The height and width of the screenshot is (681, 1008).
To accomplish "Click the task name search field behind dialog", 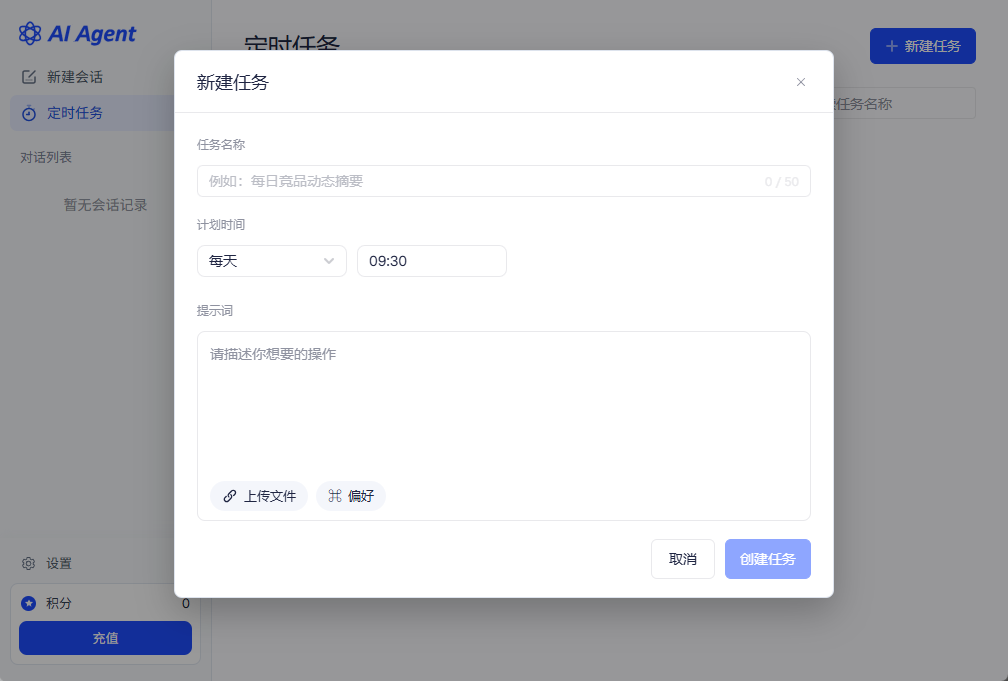I will coord(904,104).
